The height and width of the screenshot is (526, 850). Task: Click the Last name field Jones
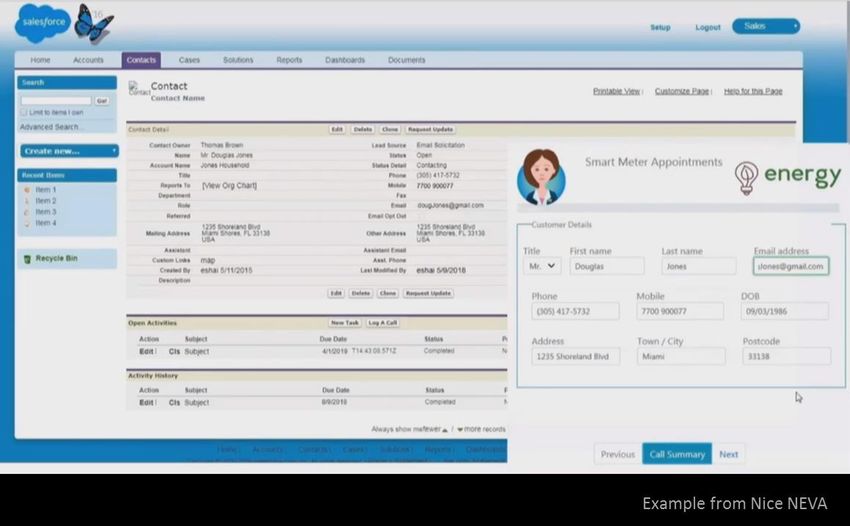click(698, 266)
